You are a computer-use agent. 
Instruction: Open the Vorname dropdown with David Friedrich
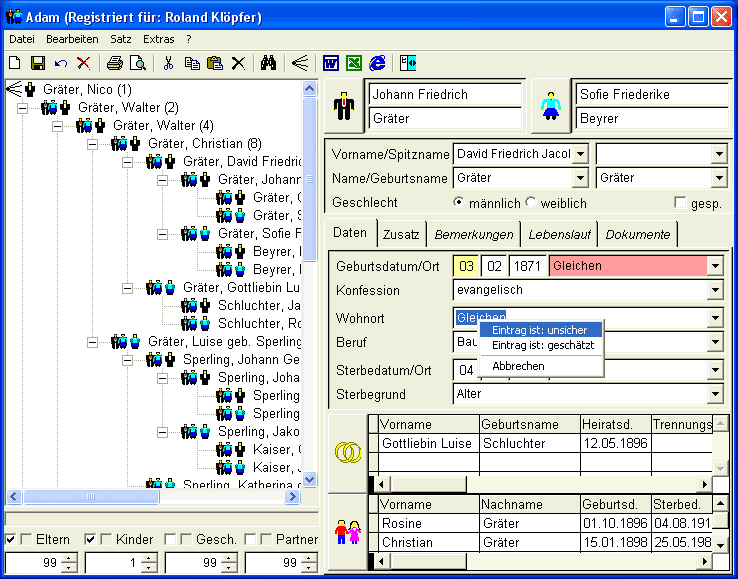(x=581, y=154)
